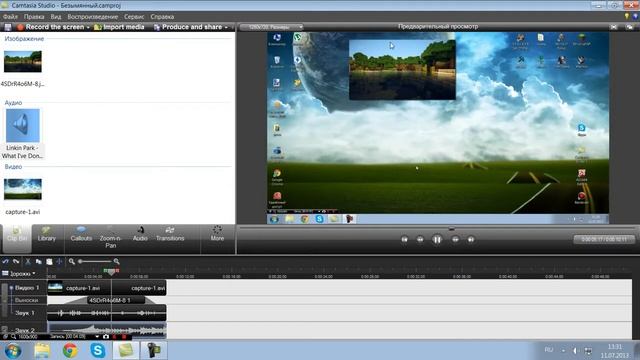The height and width of the screenshot is (360, 640).
Task: Open the Zoom-n-Pan tab
Action: (111, 238)
